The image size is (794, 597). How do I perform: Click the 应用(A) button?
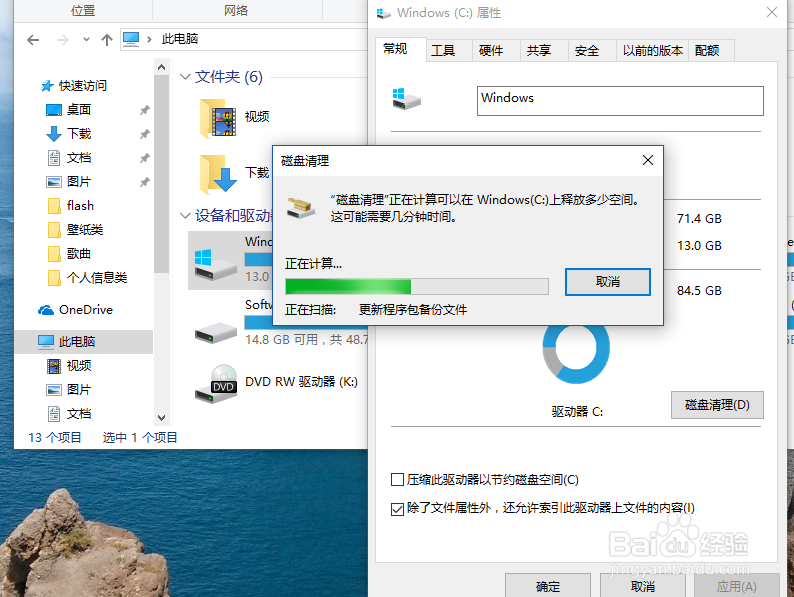tap(737, 586)
